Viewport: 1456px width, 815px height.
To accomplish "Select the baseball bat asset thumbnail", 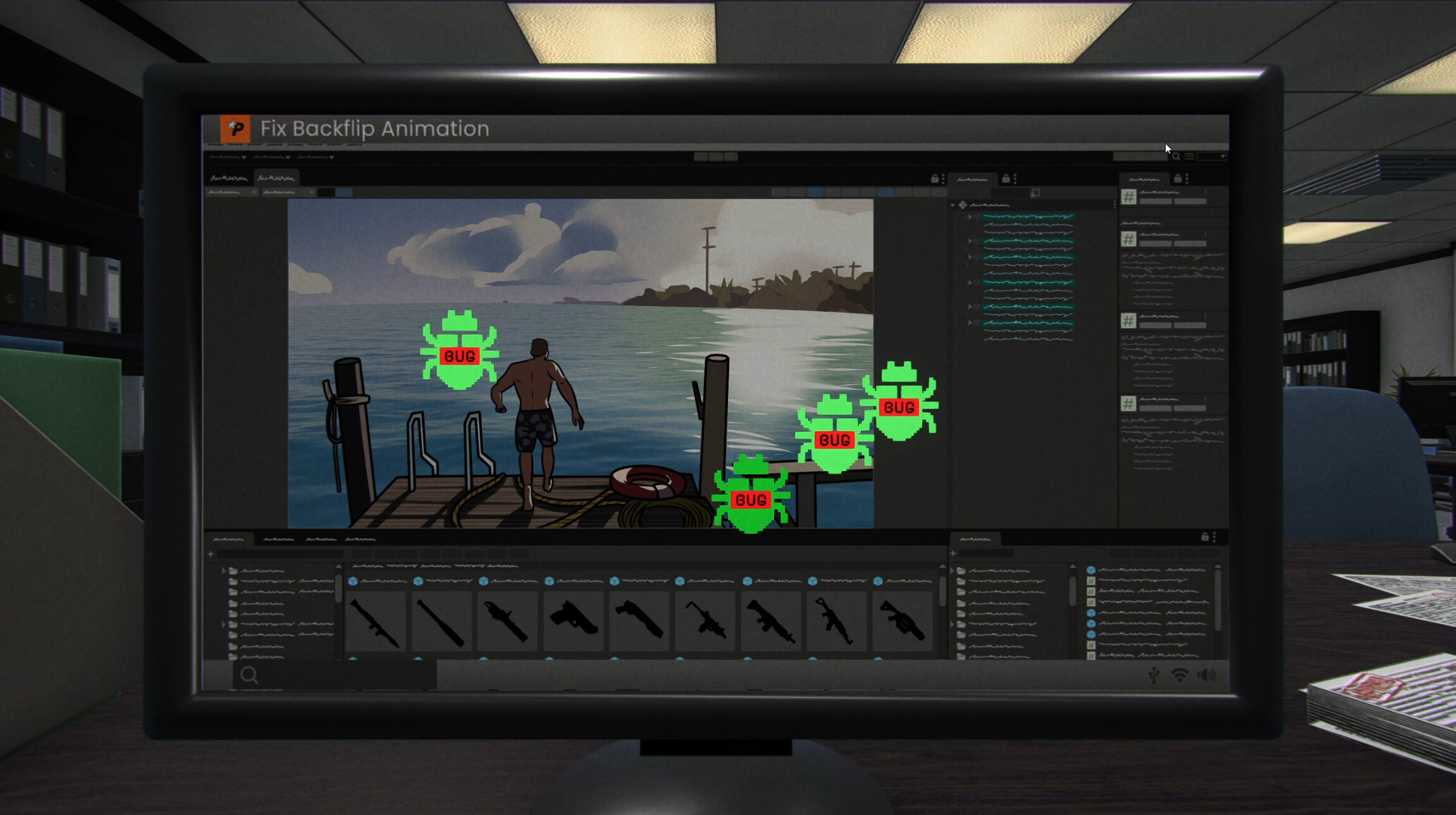I will pos(441,622).
